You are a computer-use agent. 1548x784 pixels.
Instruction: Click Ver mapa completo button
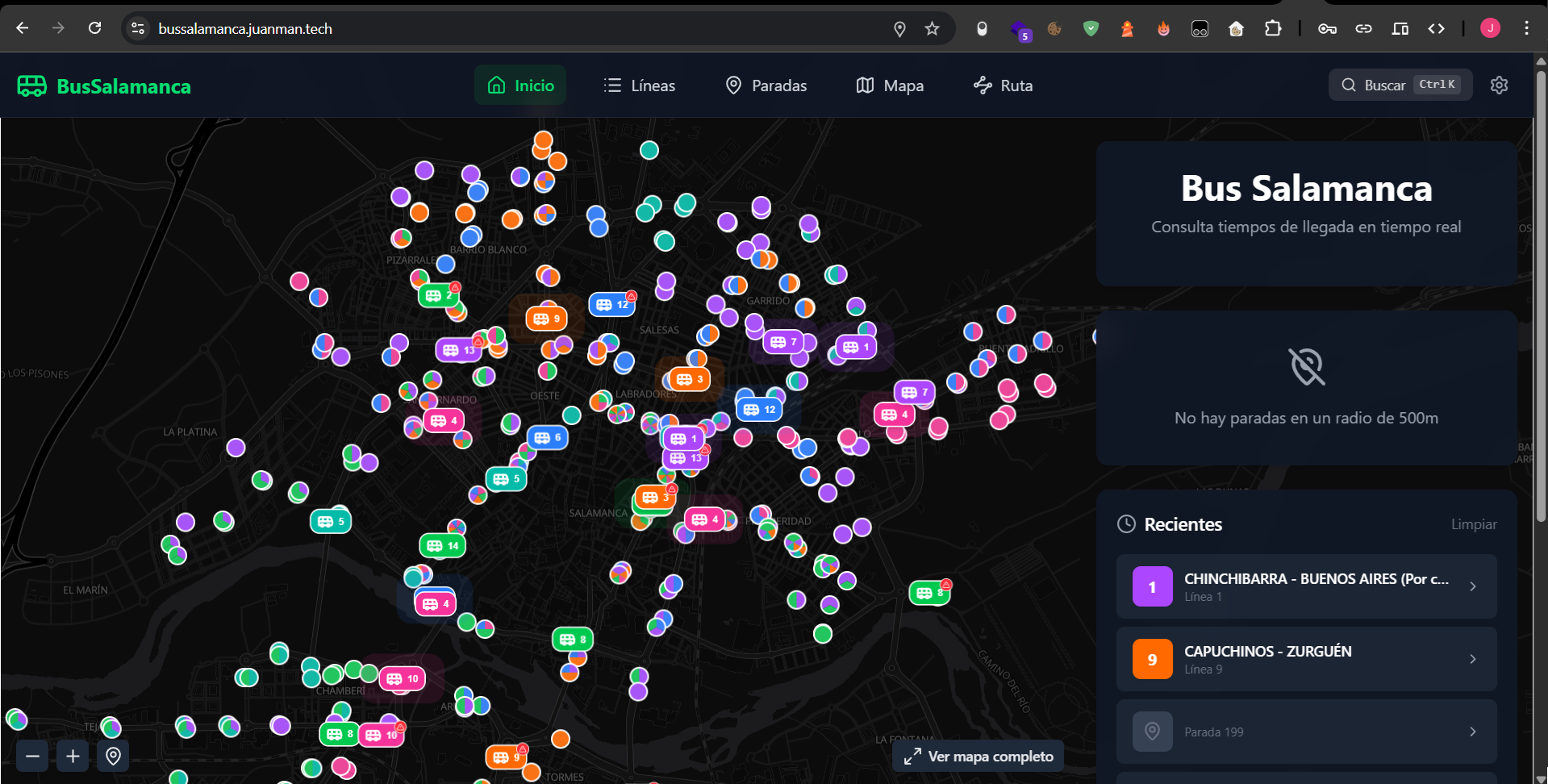pyautogui.click(x=977, y=756)
